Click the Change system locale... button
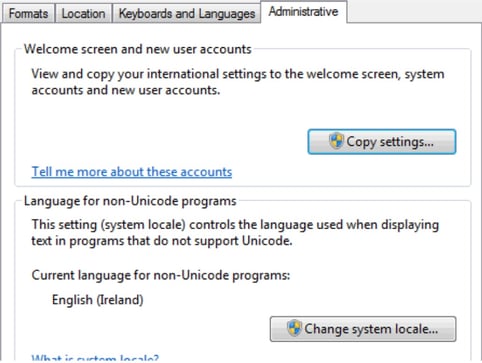The width and height of the screenshot is (482, 363). click(x=363, y=329)
